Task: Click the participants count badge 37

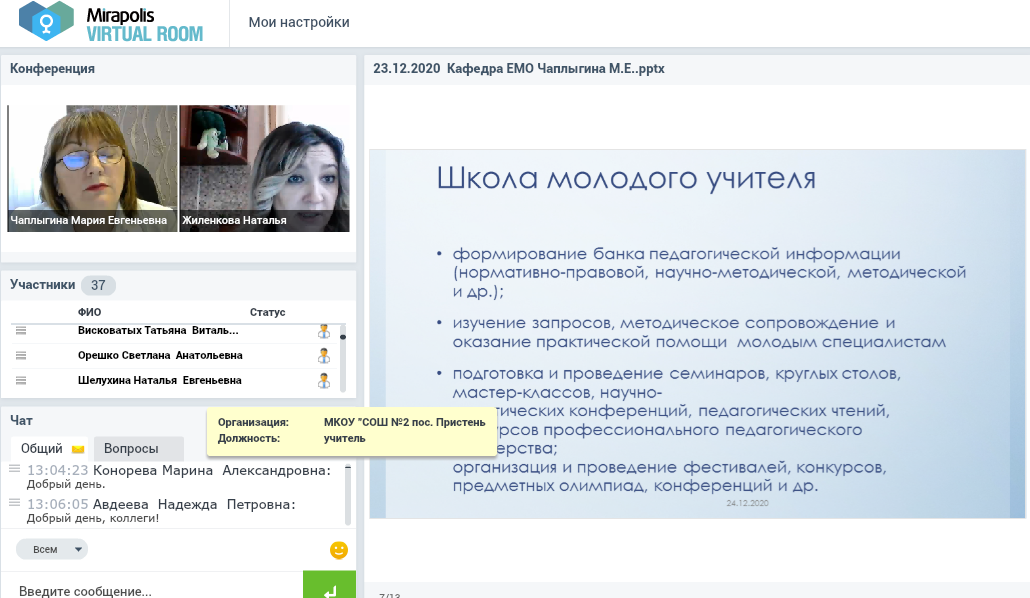Action: click(98, 285)
